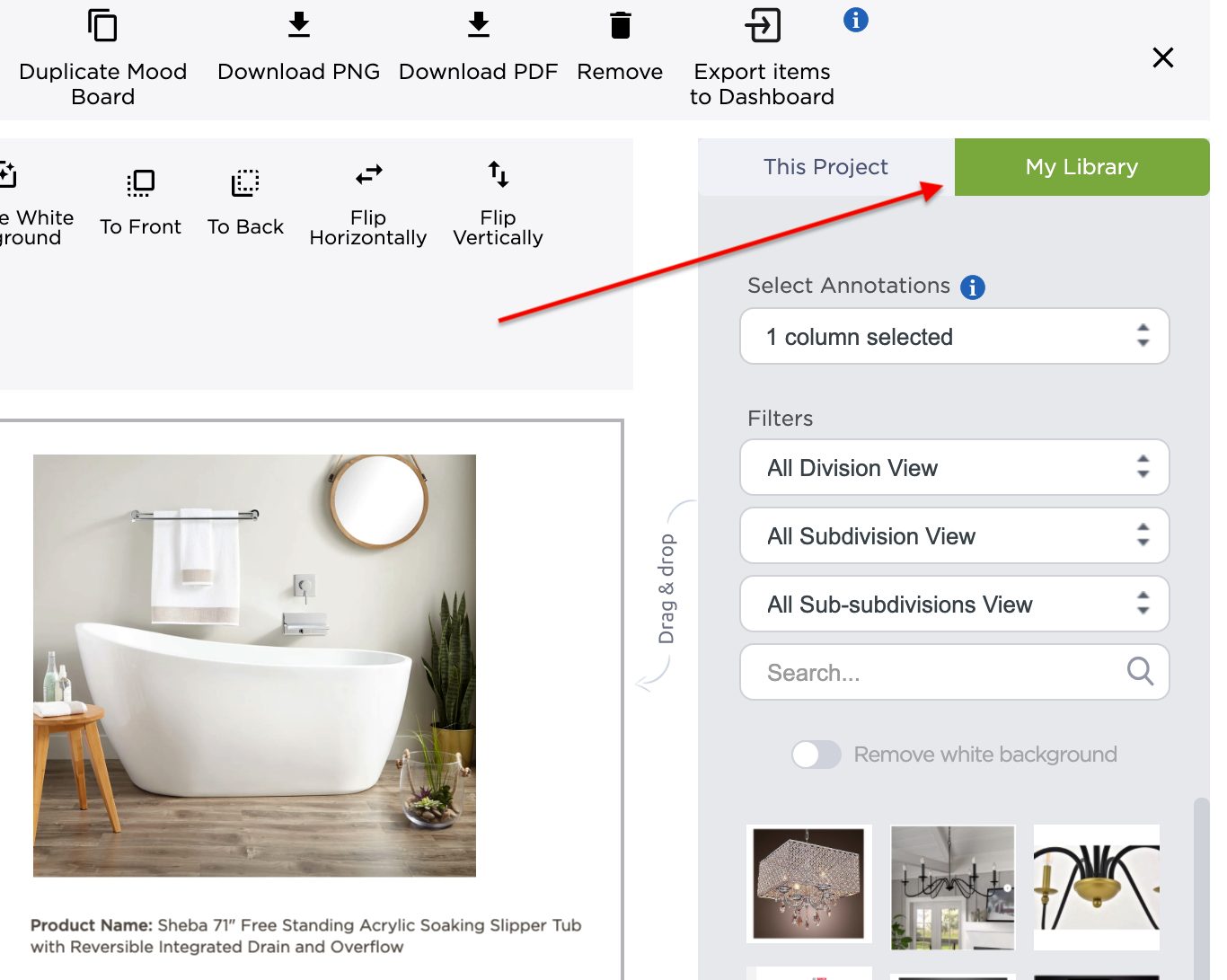Open info icon beside Select Annotations

(973, 287)
